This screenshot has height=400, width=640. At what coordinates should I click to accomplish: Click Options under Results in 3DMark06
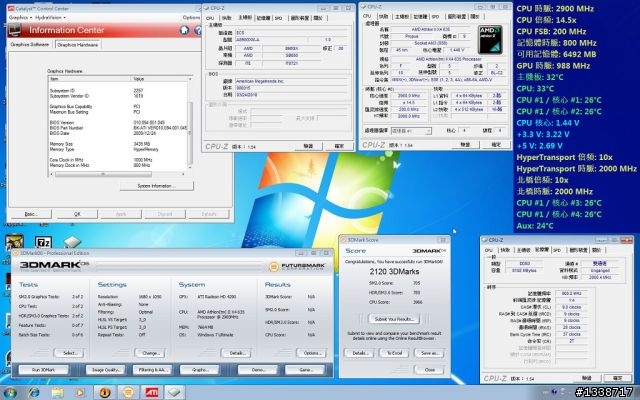[311, 353]
